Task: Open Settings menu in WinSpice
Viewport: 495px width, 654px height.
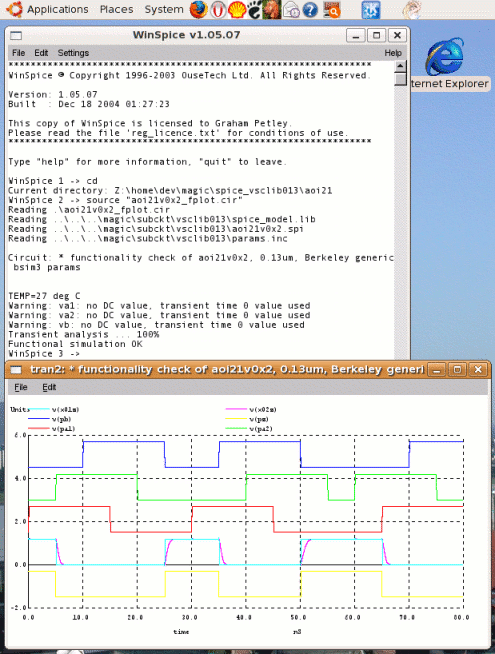Action: [73, 53]
